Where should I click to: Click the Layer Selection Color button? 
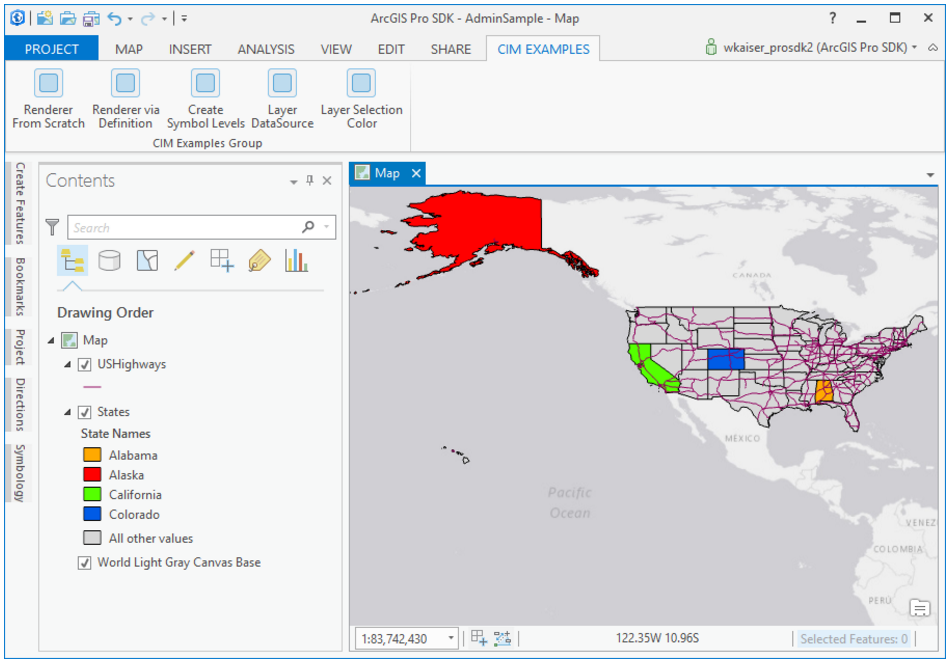click(361, 100)
